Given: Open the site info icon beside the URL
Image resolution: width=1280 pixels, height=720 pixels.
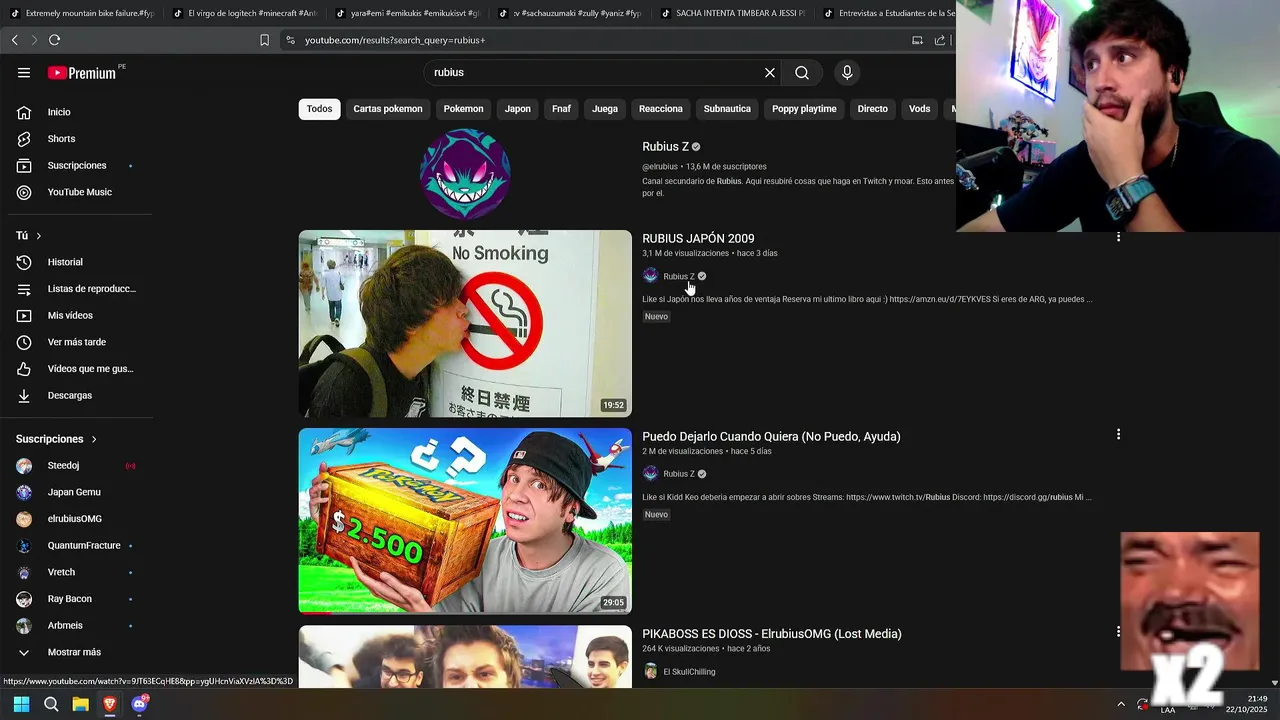Looking at the screenshot, I should 290,40.
